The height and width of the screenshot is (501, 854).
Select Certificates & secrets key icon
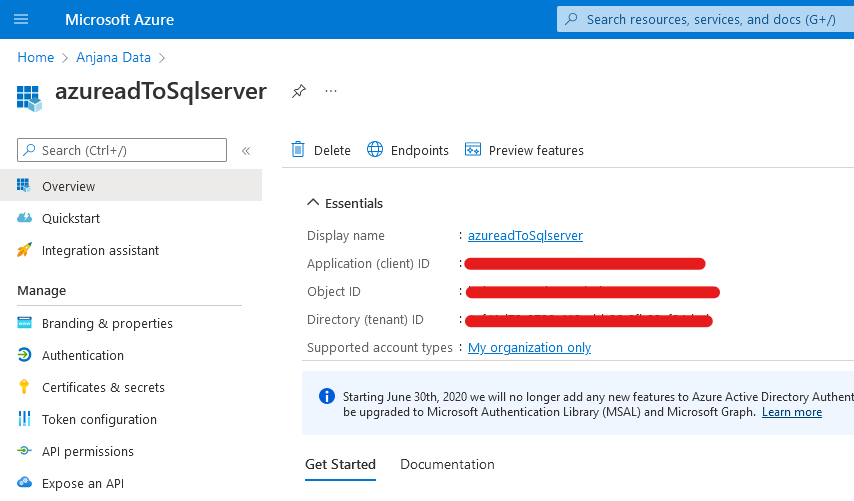coord(24,387)
